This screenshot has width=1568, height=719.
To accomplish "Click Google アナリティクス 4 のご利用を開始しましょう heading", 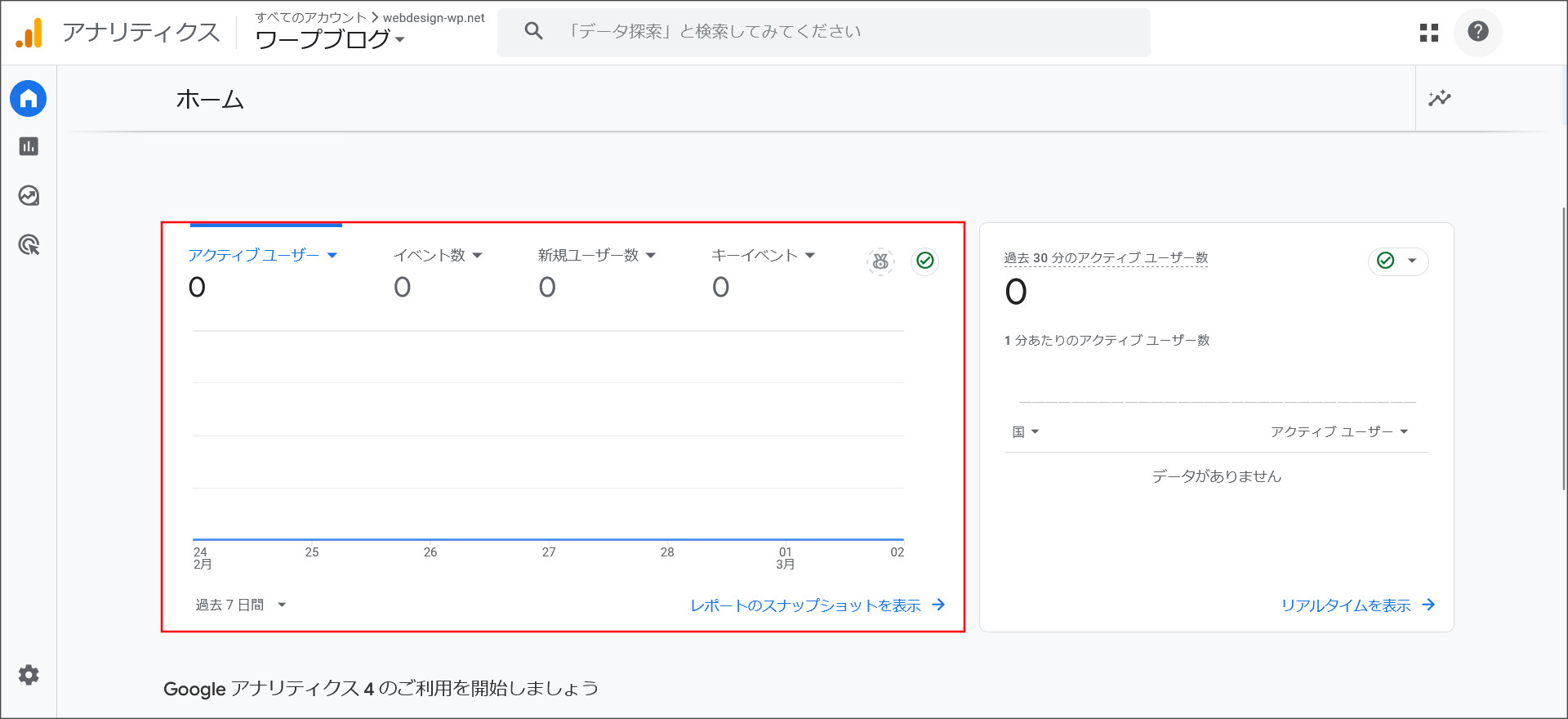I will click(x=381, y=688).
